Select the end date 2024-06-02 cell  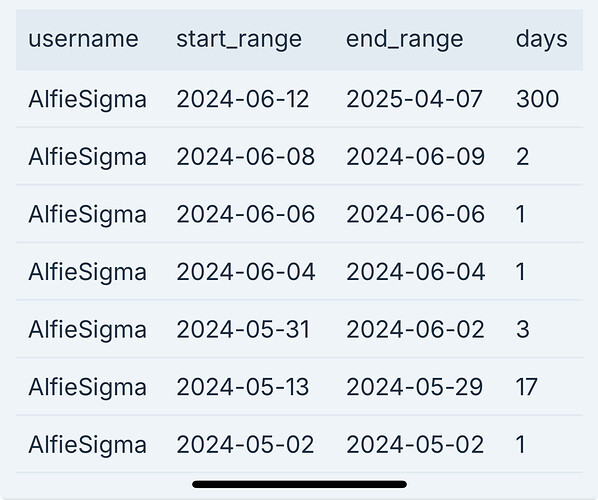click(415, 330)
